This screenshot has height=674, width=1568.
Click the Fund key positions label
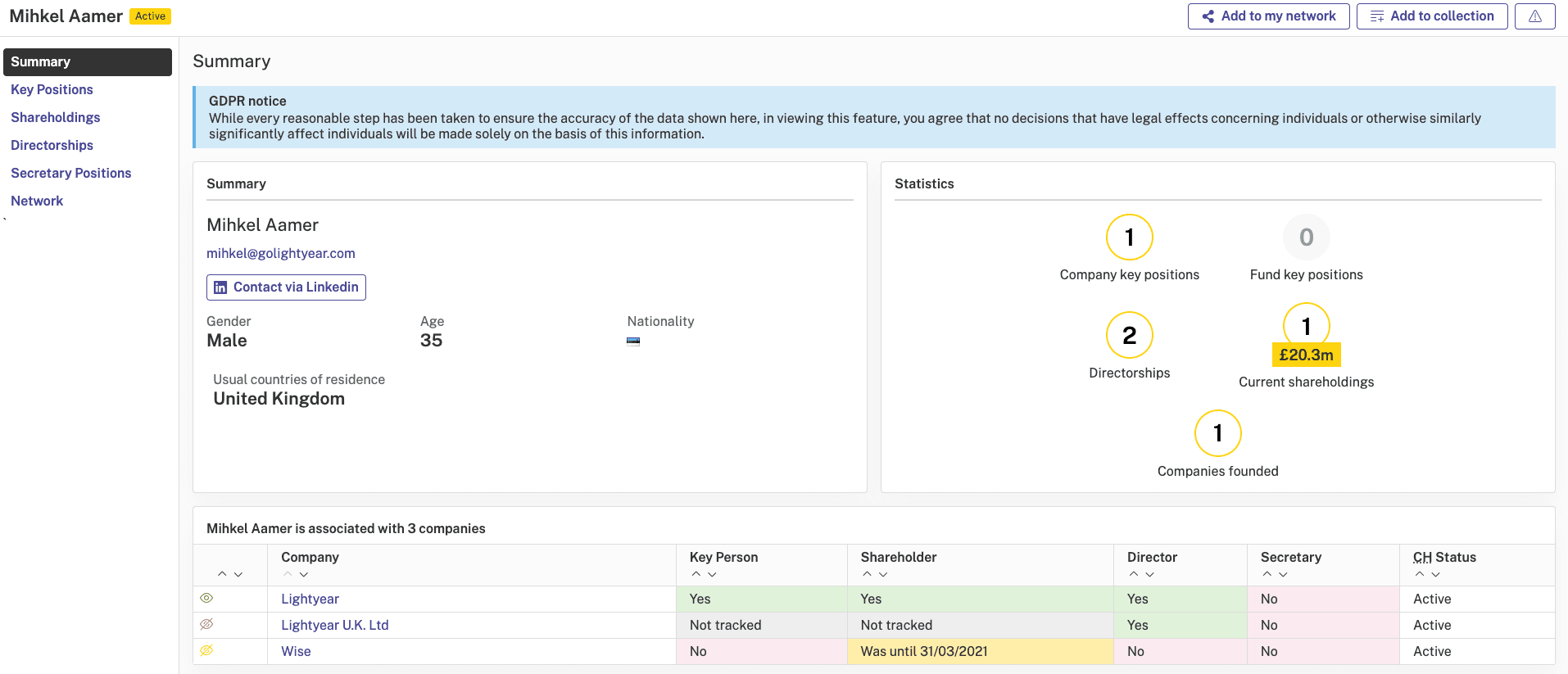(1307, 275)
